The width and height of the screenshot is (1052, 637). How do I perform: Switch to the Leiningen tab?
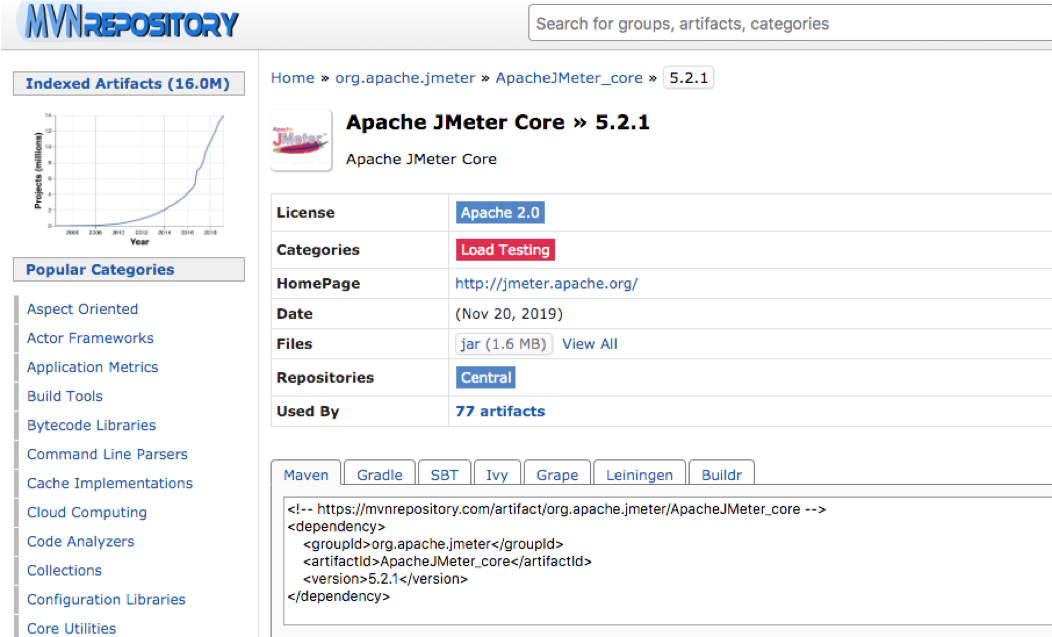click(x=639, y=475)
